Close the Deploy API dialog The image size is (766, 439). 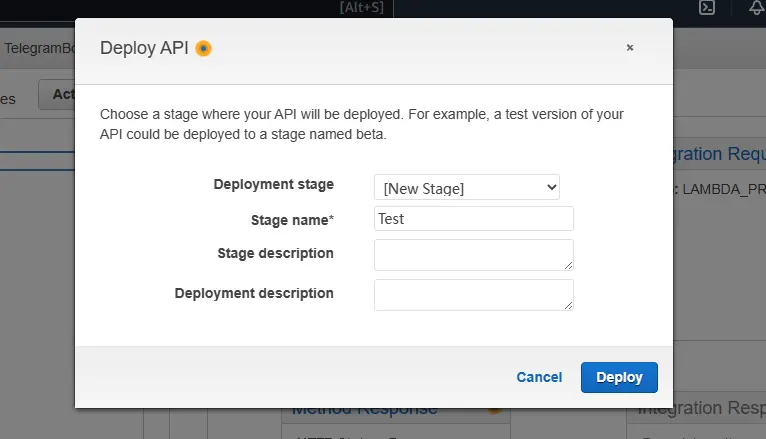630,47
